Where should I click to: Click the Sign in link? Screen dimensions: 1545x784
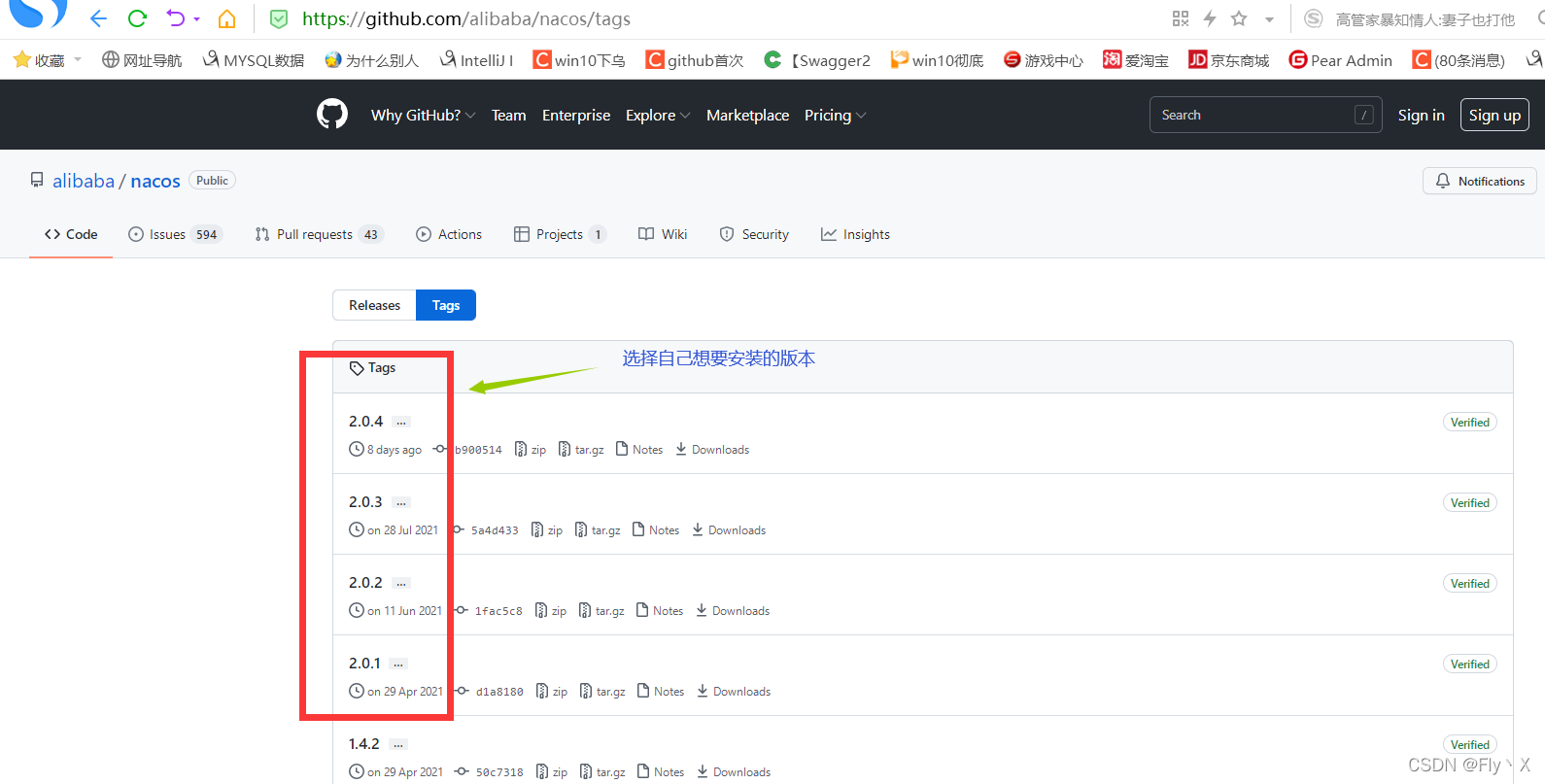pos(1421,115)
